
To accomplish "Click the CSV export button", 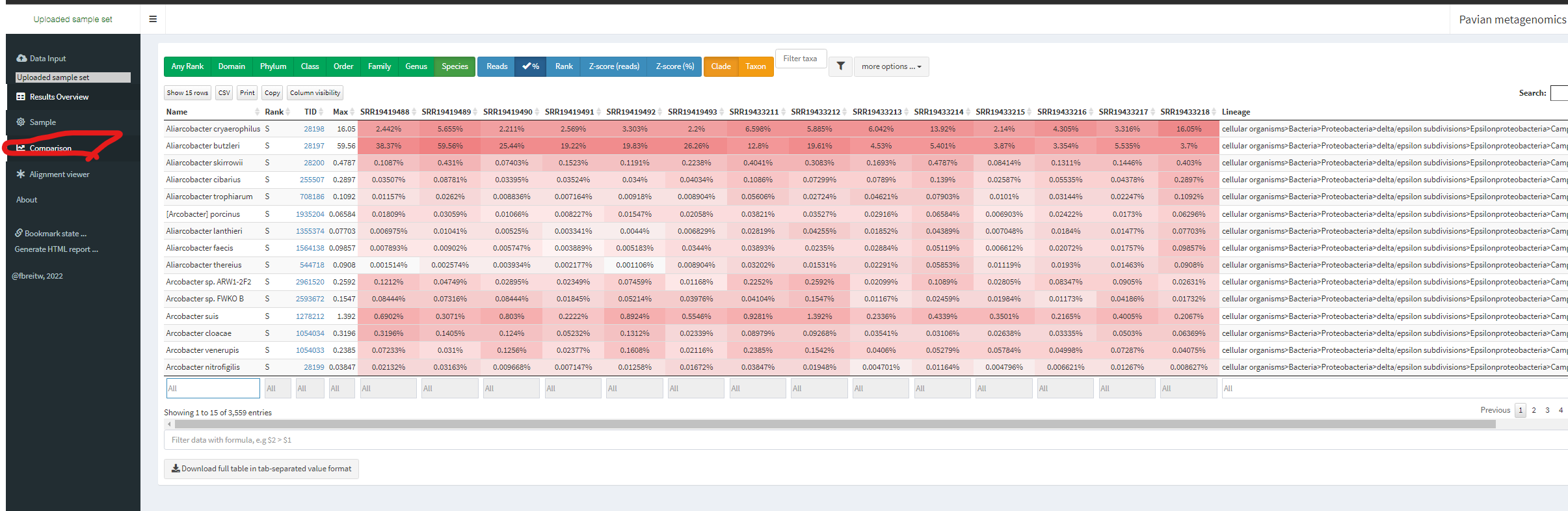I will click(224, 93).
